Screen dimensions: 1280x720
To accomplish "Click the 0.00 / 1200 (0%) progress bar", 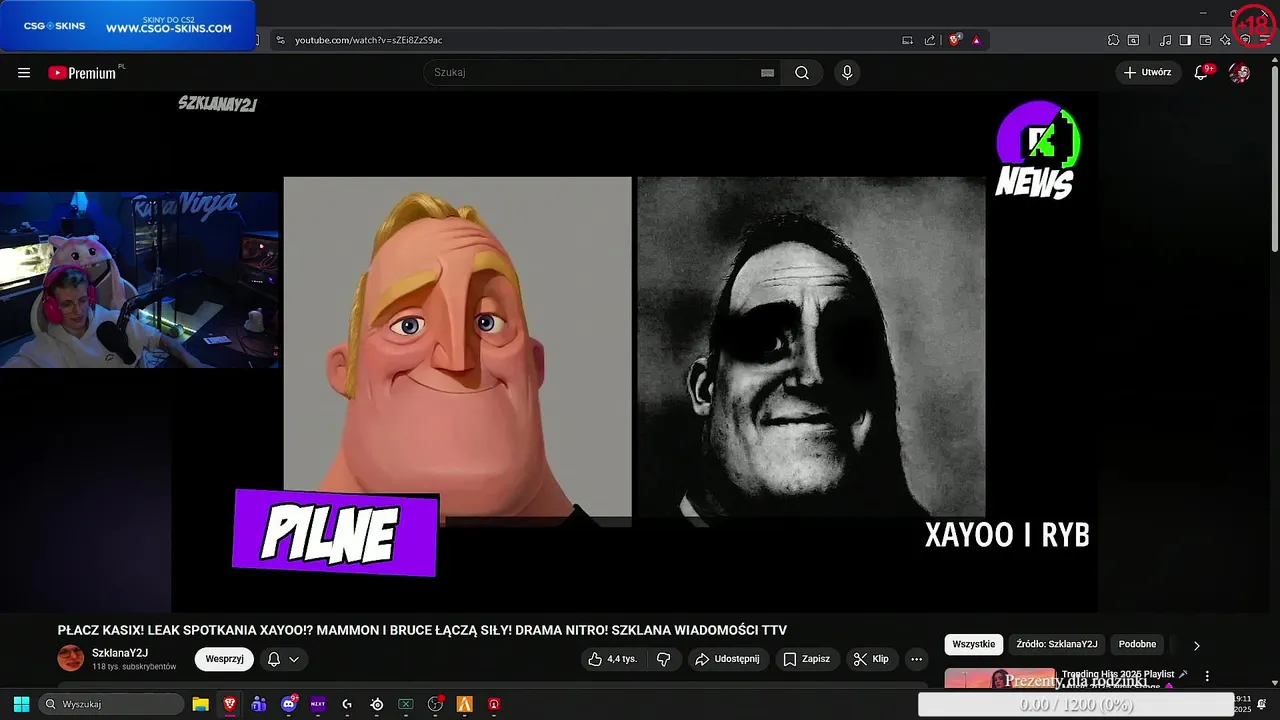I will (1076, 705).
